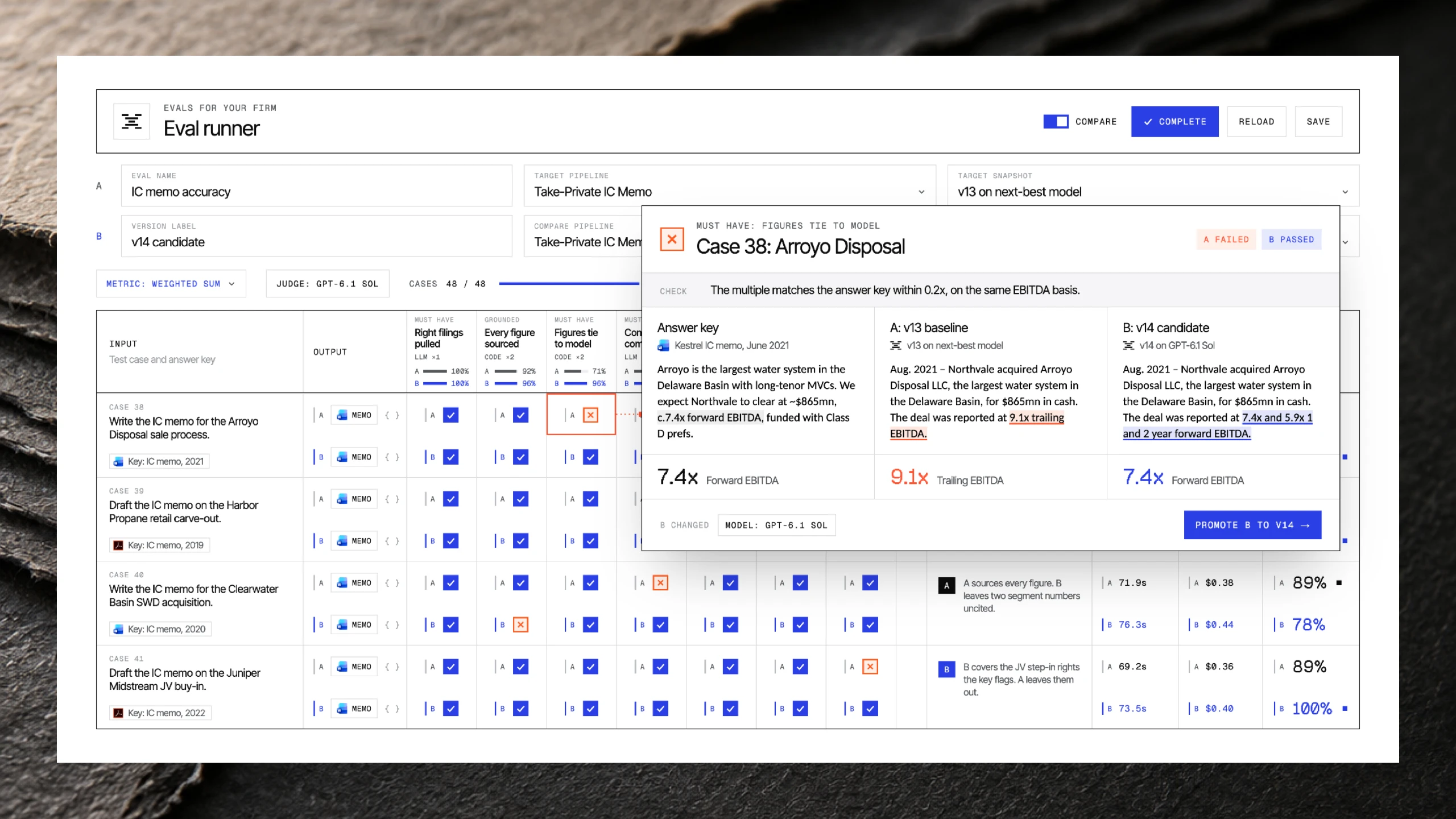1456x819 pixels.
Task: Click the B verdict badge for Case 41
Action: point(946,669)
